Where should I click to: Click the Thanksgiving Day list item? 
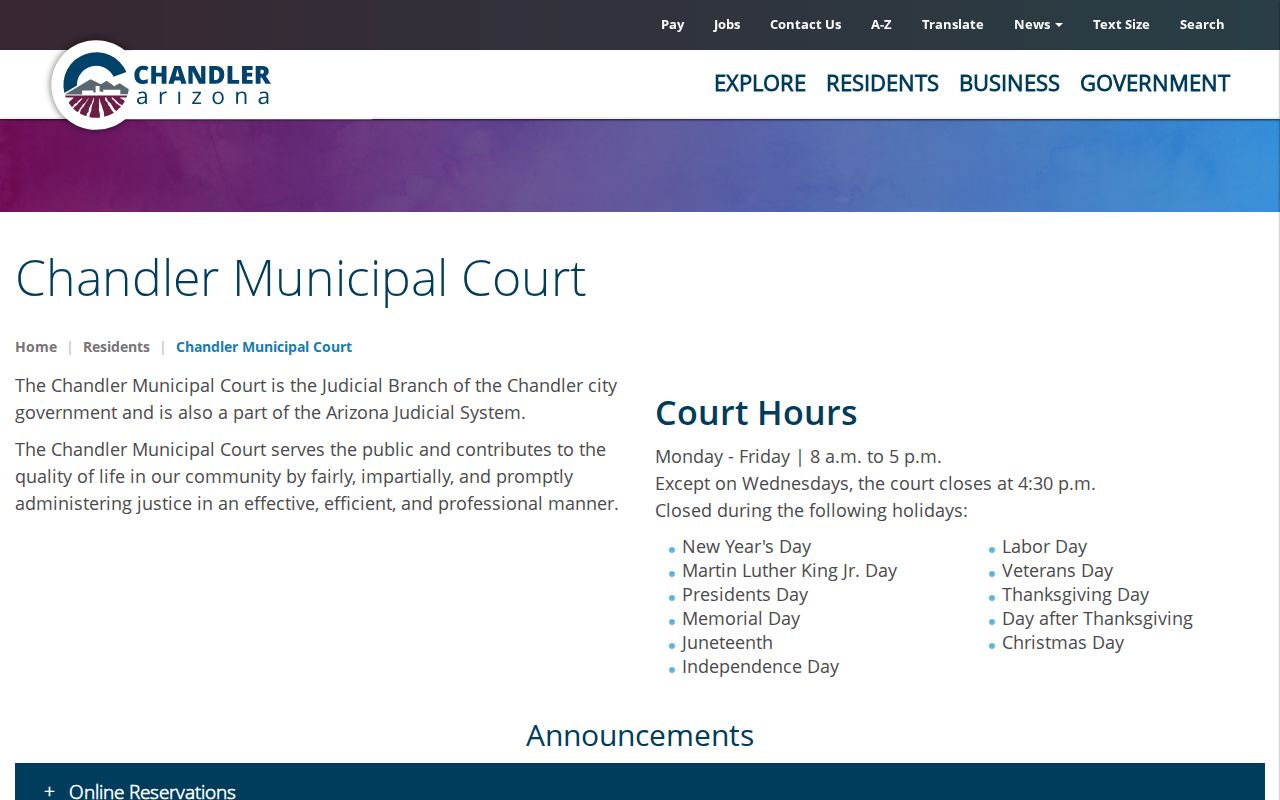click(1075, 595)
